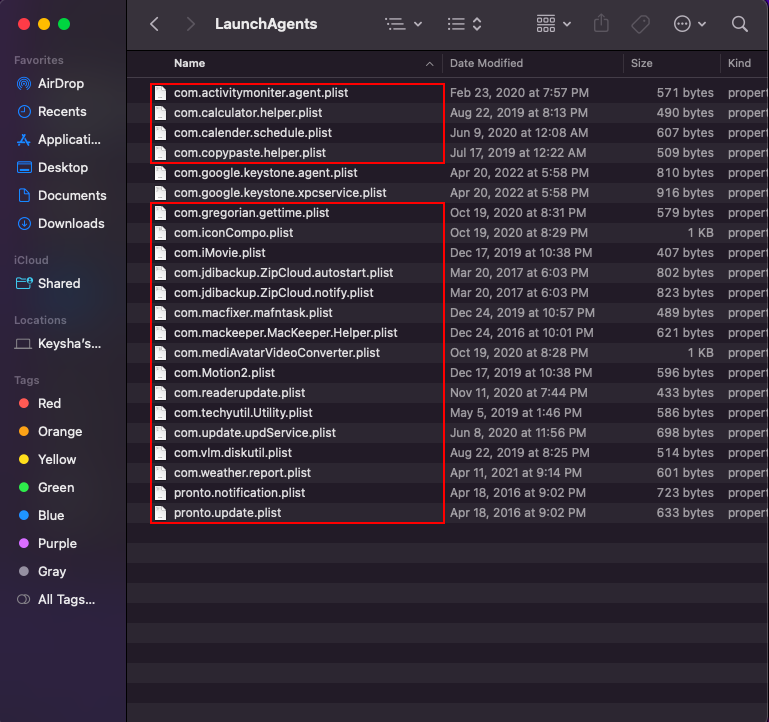
Task: Open Downloads folder in sidebar
Action: tap(70, 223)
